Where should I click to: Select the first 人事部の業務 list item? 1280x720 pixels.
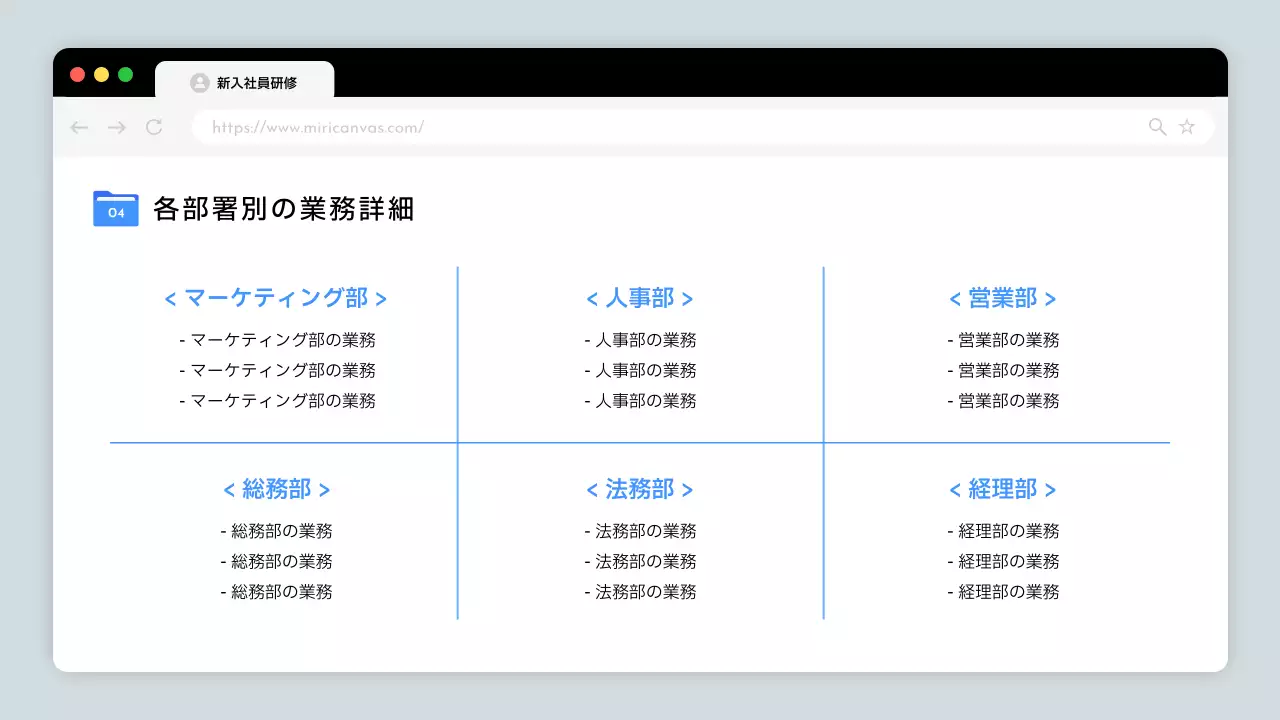tap(641, 340)
